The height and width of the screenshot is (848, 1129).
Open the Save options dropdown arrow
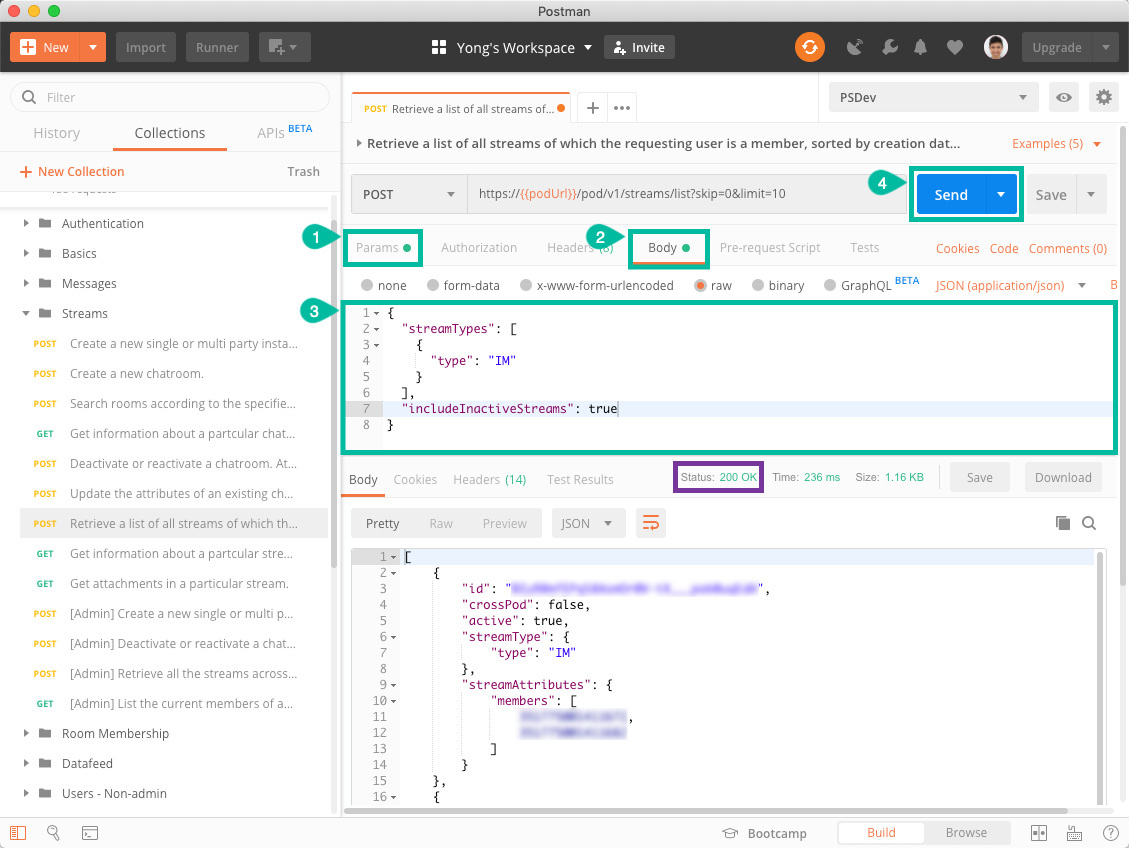1091,194
